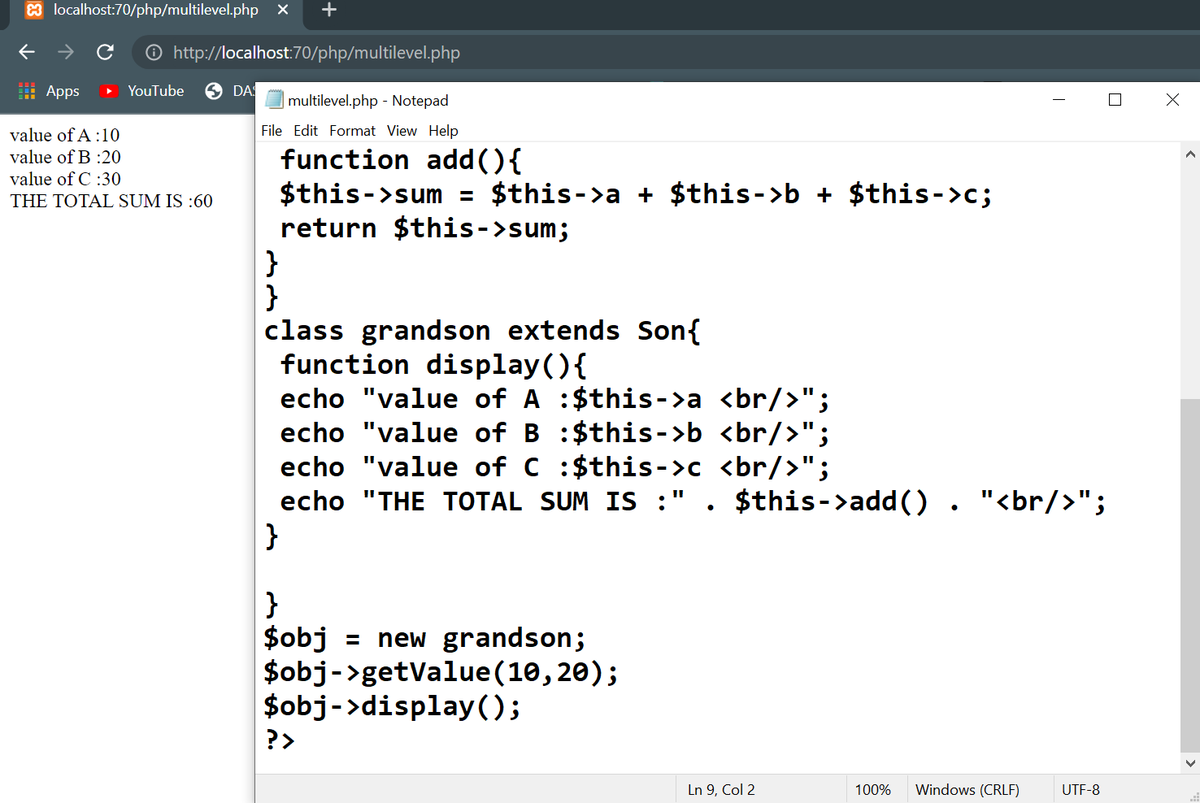Click the browser address bar URL
Screen dimensions: 1200x803
[316, 53]
